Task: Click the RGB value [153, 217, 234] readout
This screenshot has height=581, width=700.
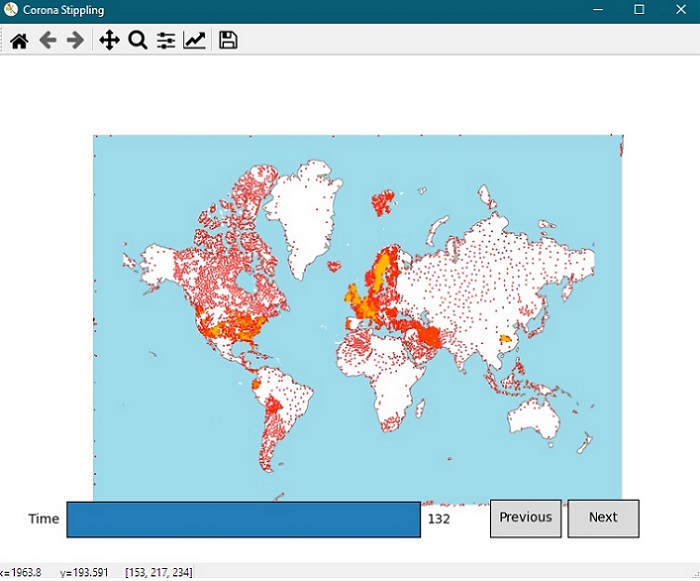Action: tap(159, 572)
